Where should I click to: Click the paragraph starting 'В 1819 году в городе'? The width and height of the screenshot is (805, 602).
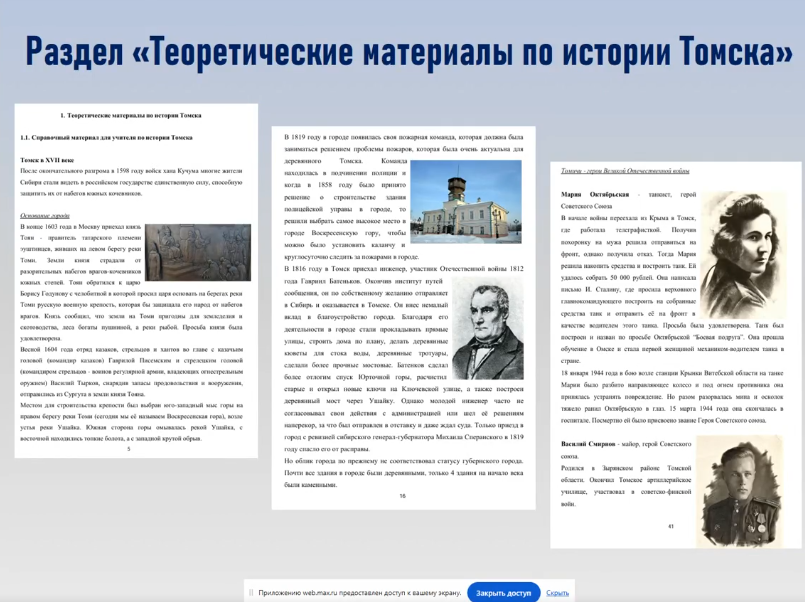click(x=404, y=197)
